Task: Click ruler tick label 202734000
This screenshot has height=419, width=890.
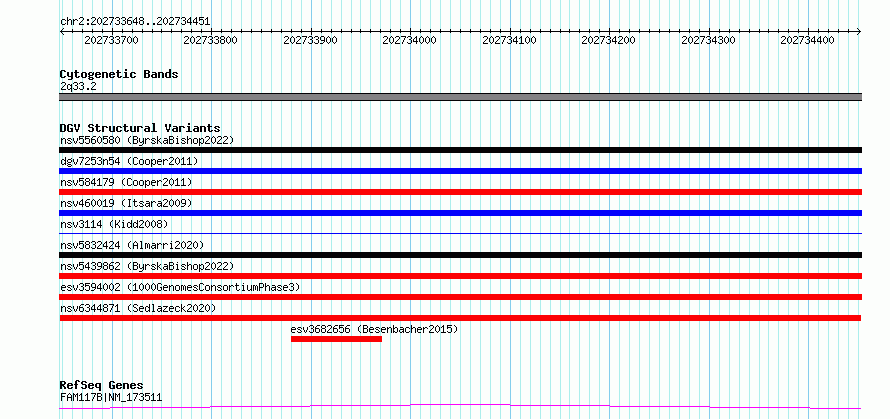Action: [x=409, y=40]
